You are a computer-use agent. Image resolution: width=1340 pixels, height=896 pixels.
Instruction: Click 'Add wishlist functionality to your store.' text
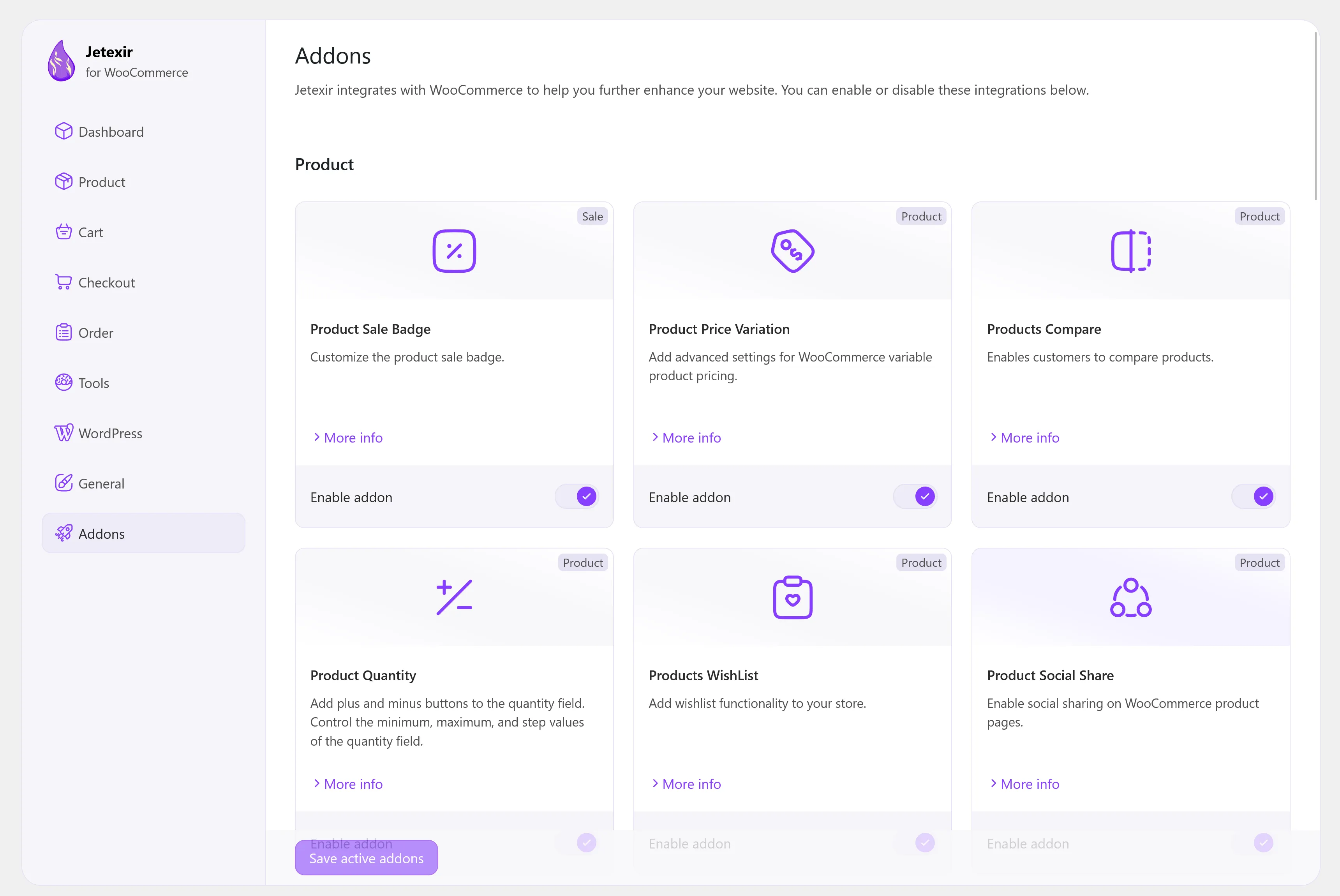(757, 704)
